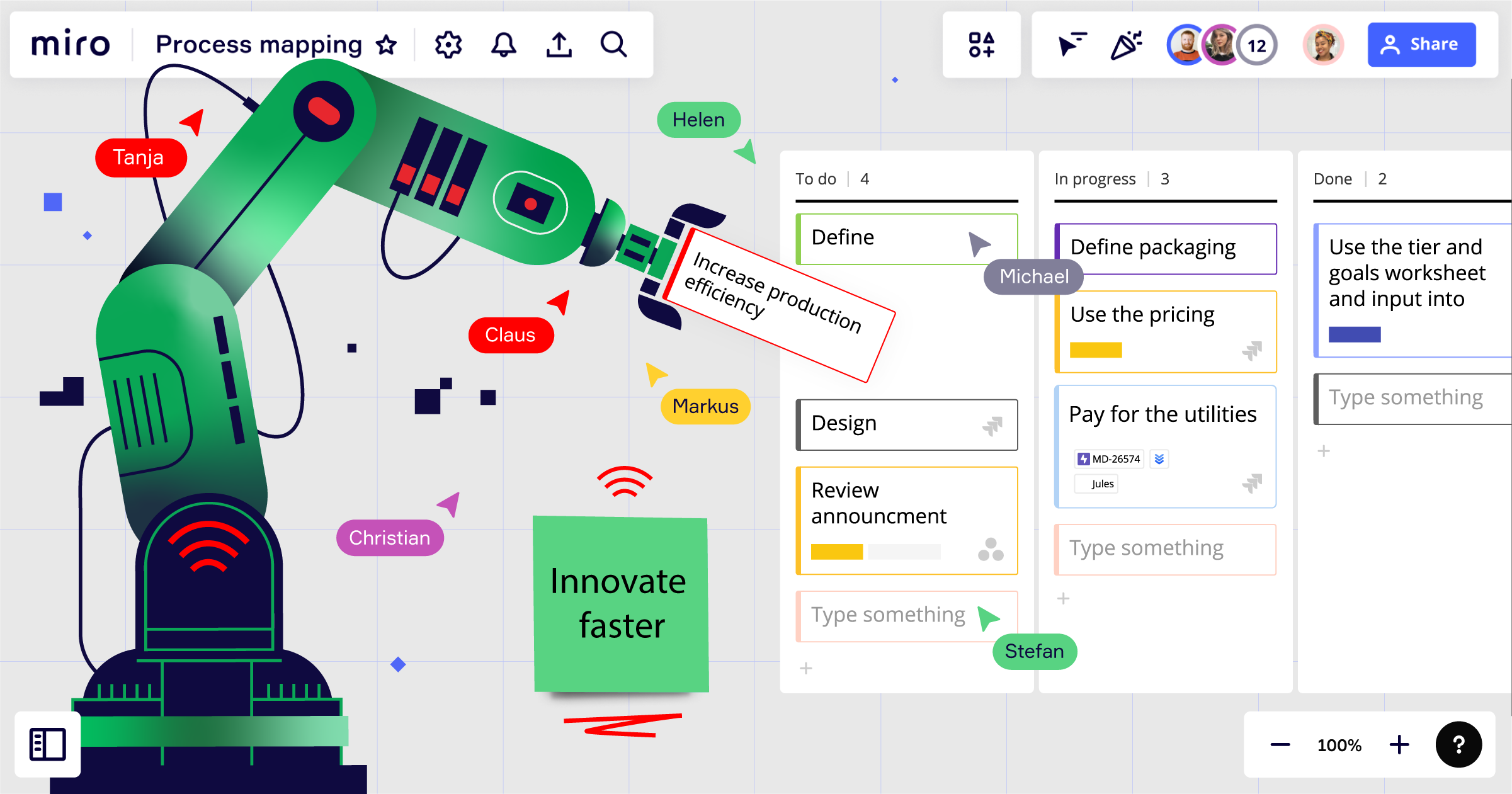1512x794 pixels.
Task: Open the help question mark
Action: (x=1458, y=744)
